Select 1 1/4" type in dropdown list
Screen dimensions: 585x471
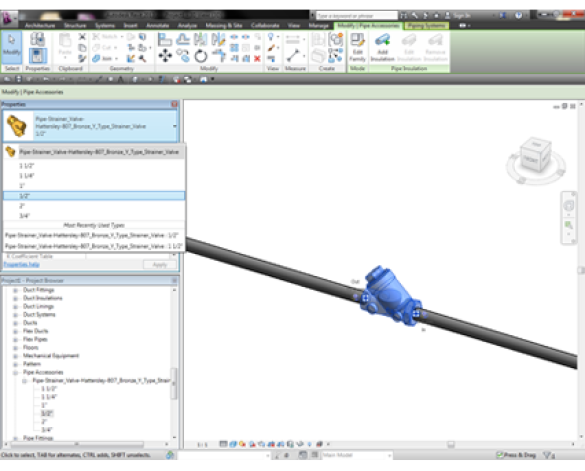coord(94,175)
